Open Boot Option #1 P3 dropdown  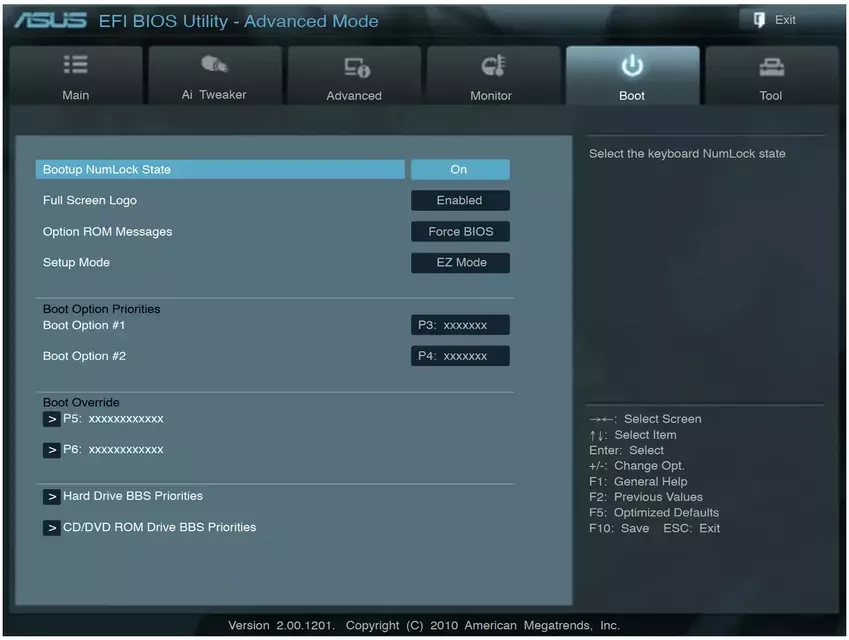click(460, 325)
